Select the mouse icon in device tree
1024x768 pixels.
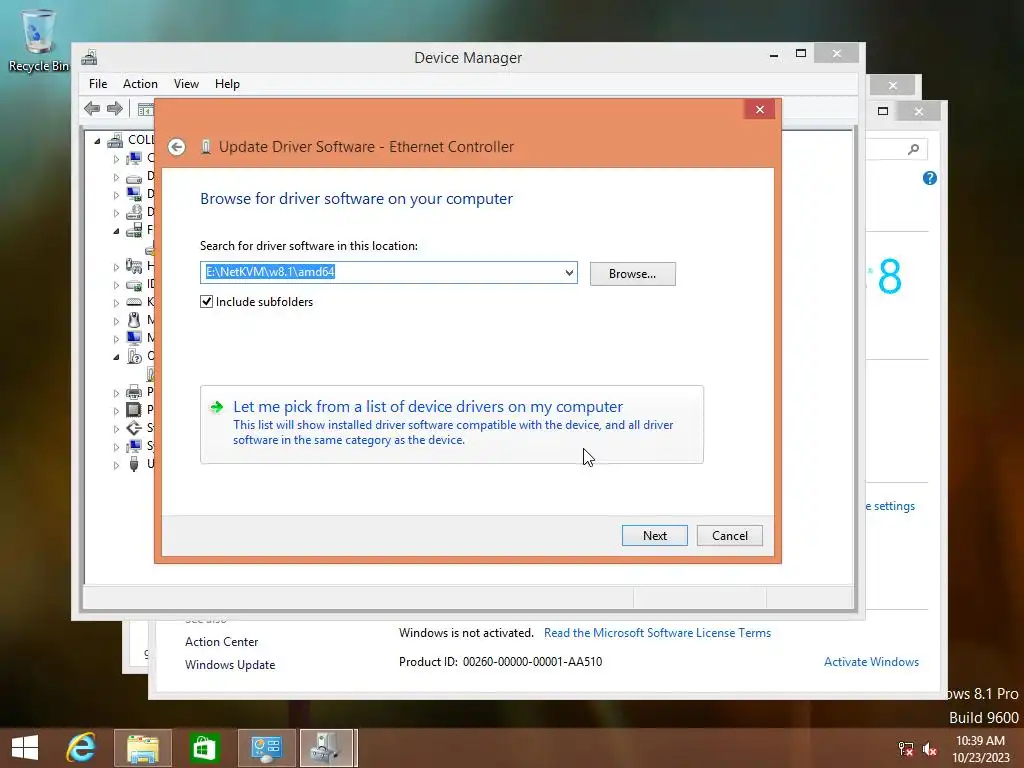coord(134,320)
